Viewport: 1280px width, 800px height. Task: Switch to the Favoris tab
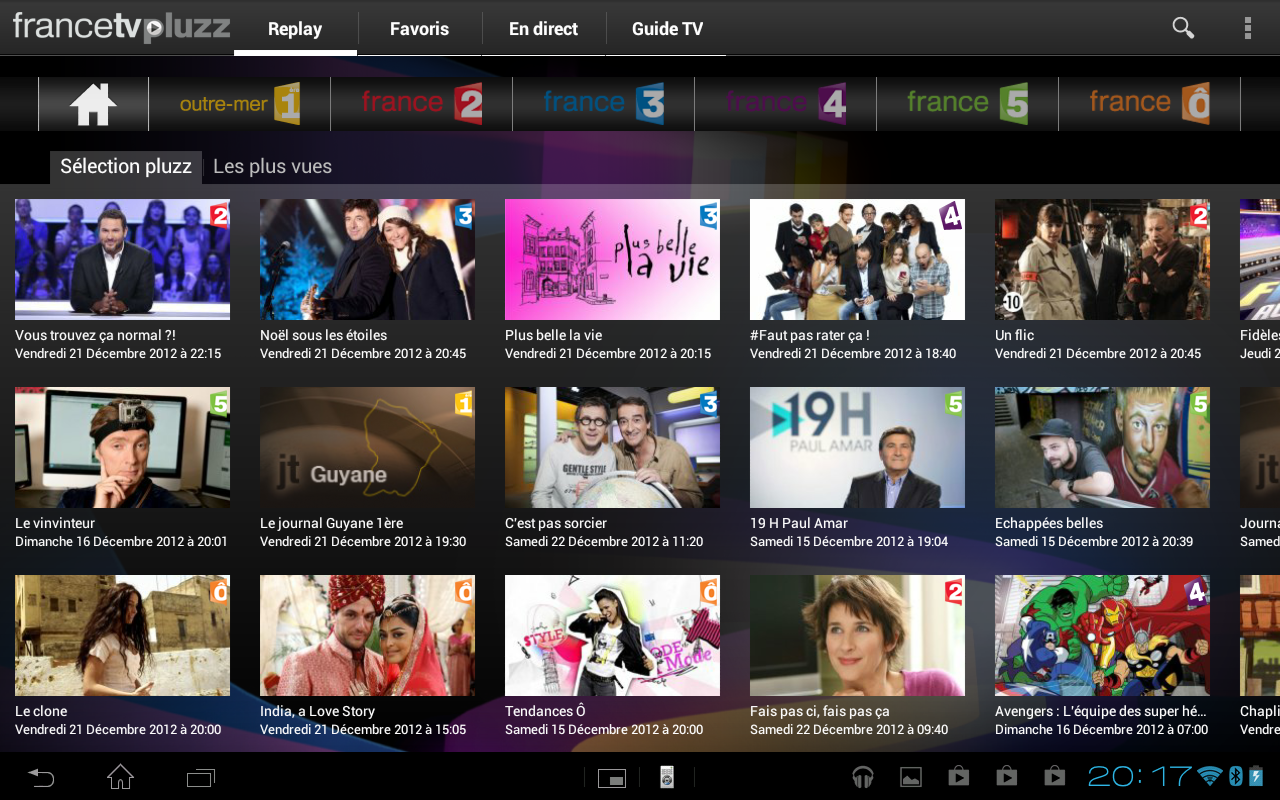click(419, 29)
